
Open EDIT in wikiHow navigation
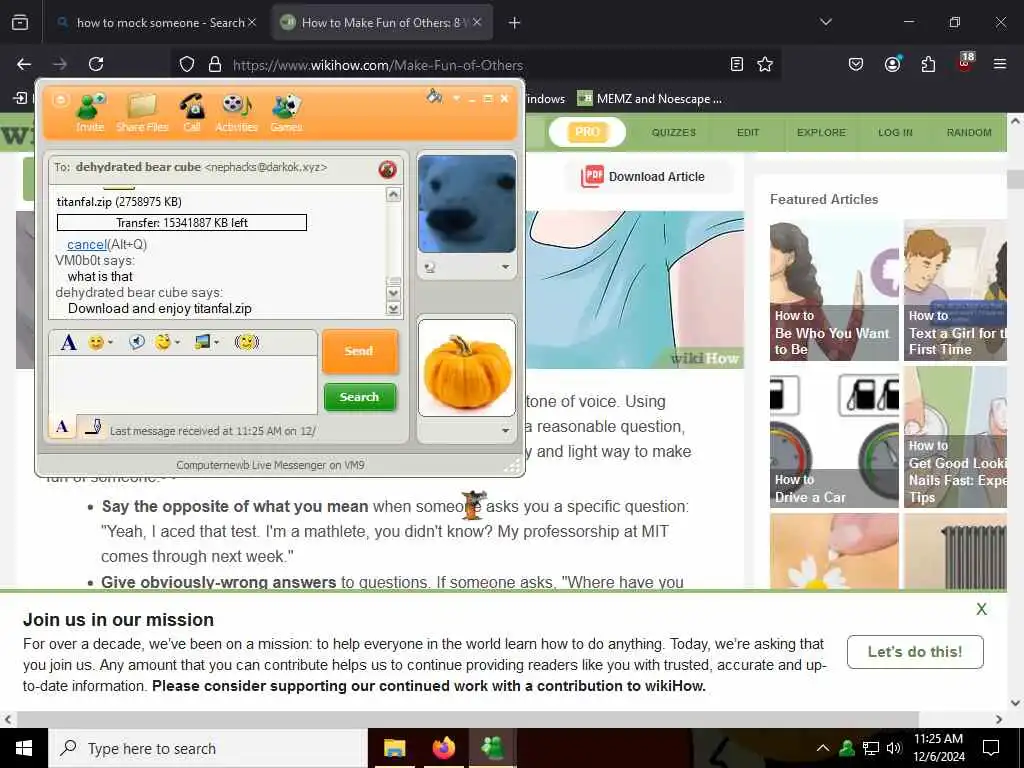[x=748, y=133]
